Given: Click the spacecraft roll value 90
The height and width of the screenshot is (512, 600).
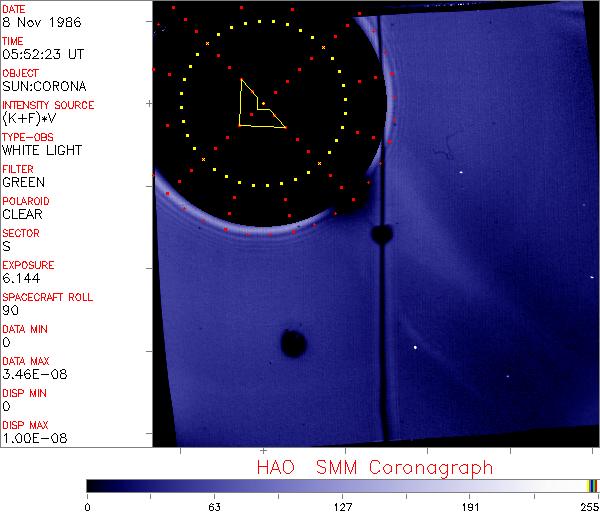Looking at the screenshot, I should tap(10, 310).
